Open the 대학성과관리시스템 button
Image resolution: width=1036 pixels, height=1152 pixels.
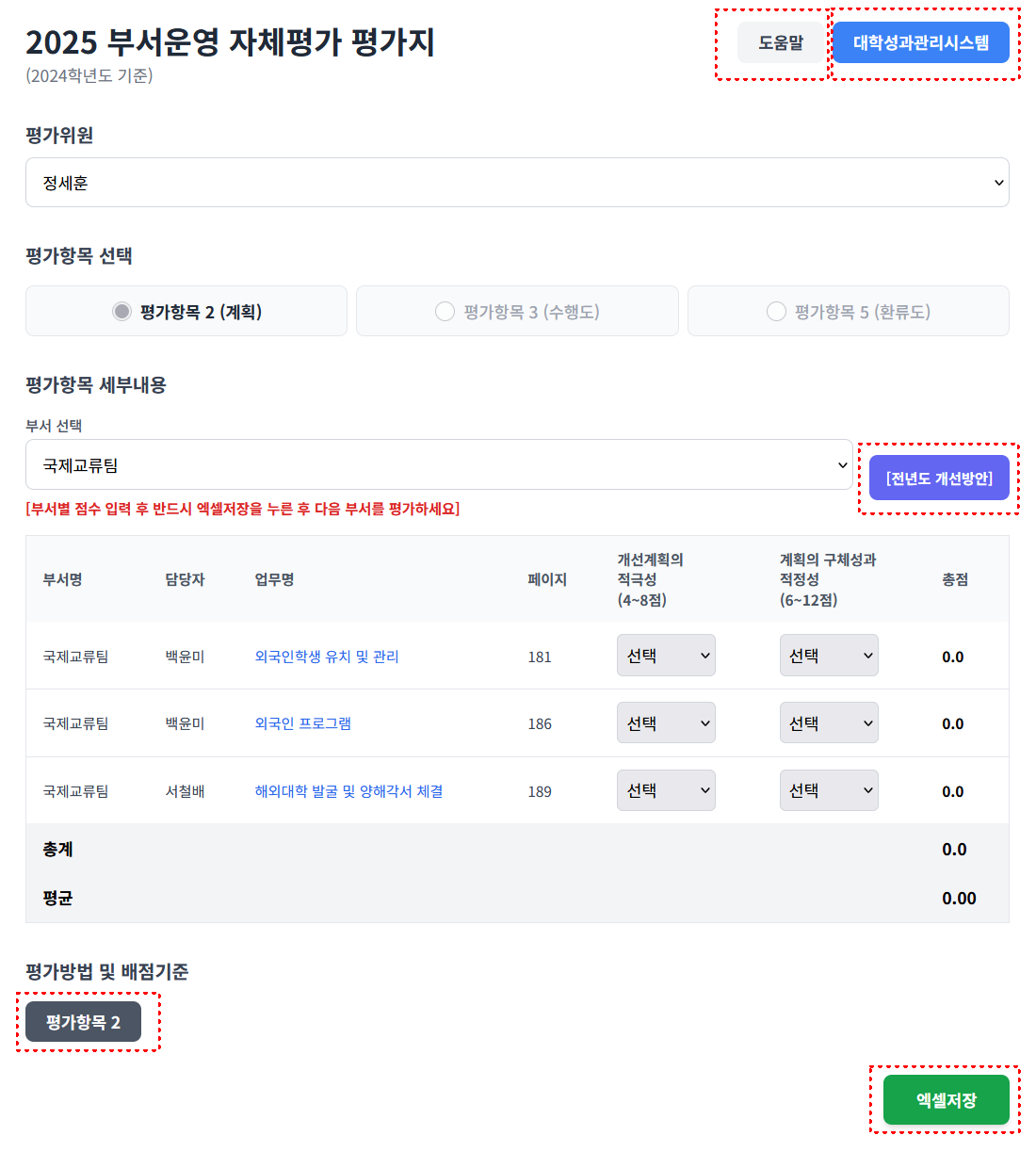click(920, 42)
